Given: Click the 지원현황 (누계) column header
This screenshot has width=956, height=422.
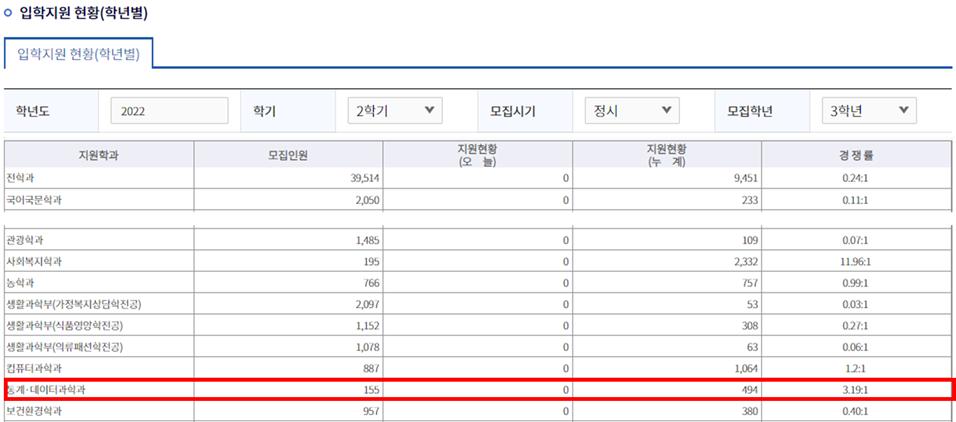Looking at the screenshot, I should pos(667,155).
